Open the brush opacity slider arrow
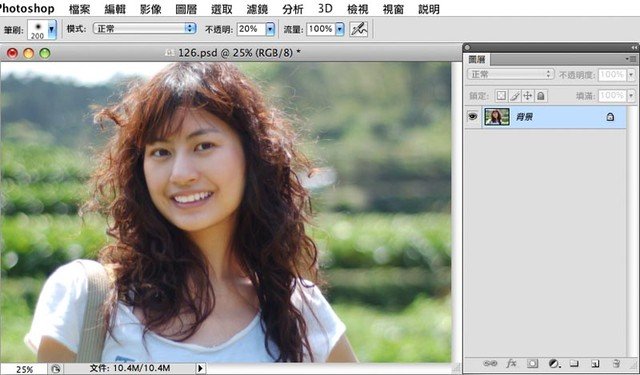Image resolution: width=640 pixels, height=375 pixels. click(270, 29)
